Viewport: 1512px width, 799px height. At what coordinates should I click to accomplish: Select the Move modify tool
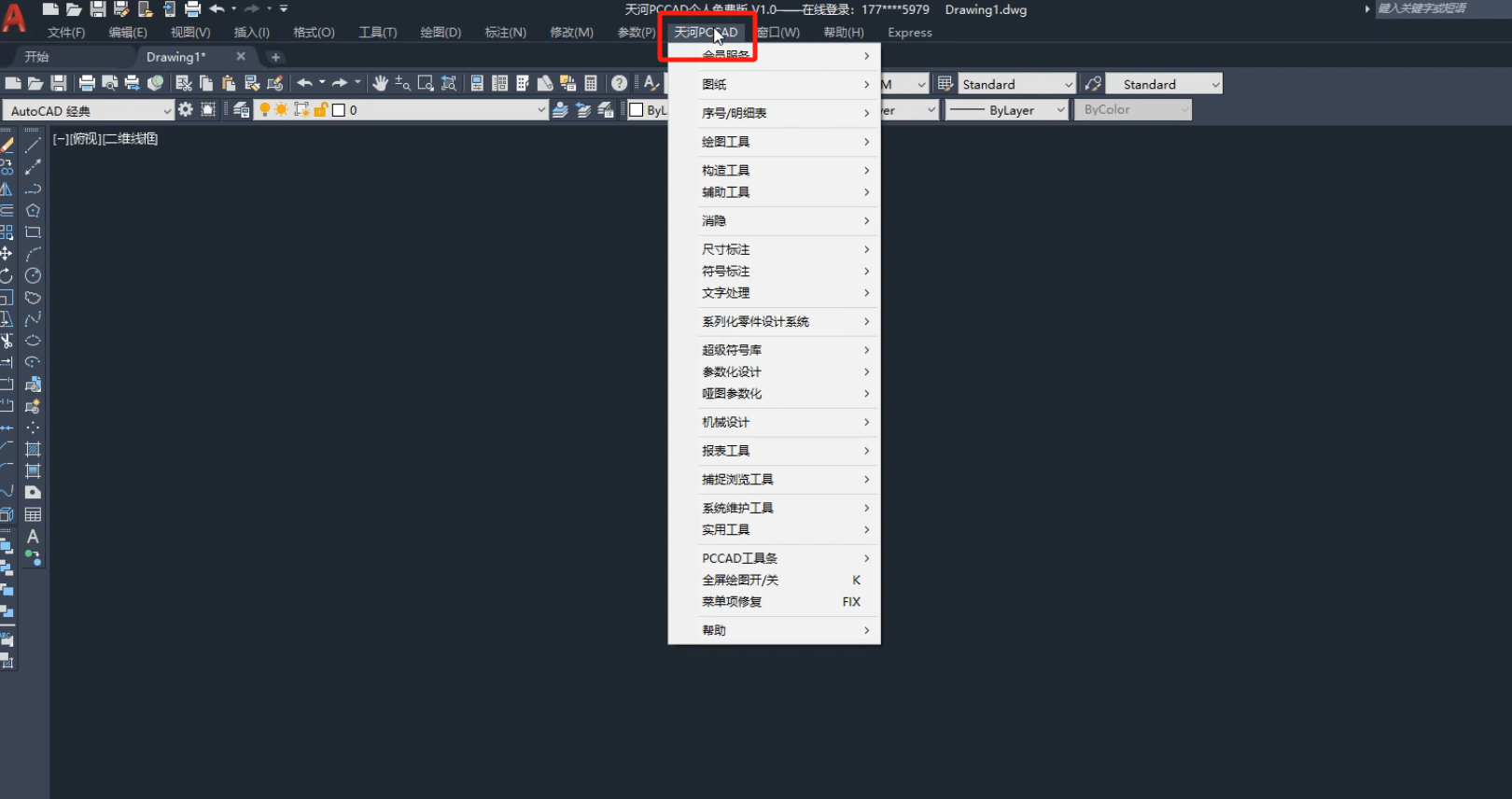(x=7, y=253)
